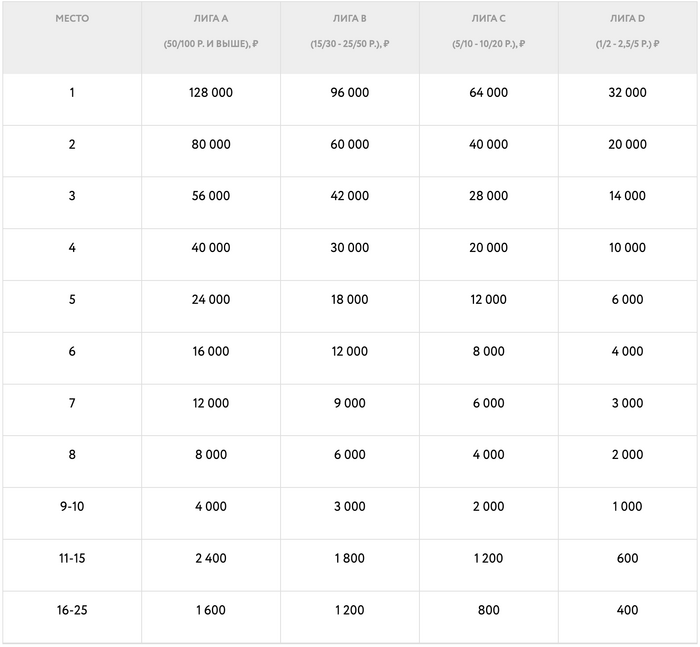Click the ЛИГА B column header
Viewport: 700px width, 647px height.
point(349,19)
